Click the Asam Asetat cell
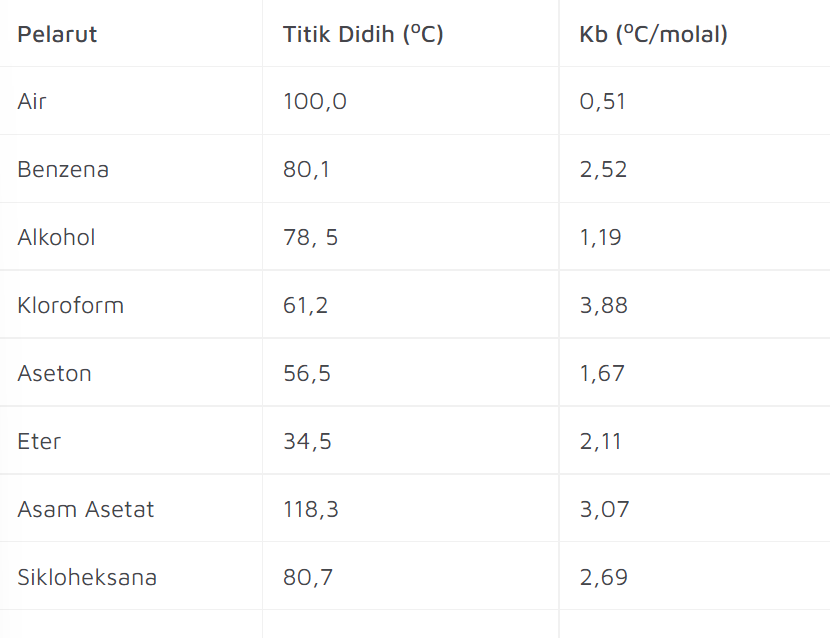The width and height of the screenshot is (830, 638). [x=86, y=509]
